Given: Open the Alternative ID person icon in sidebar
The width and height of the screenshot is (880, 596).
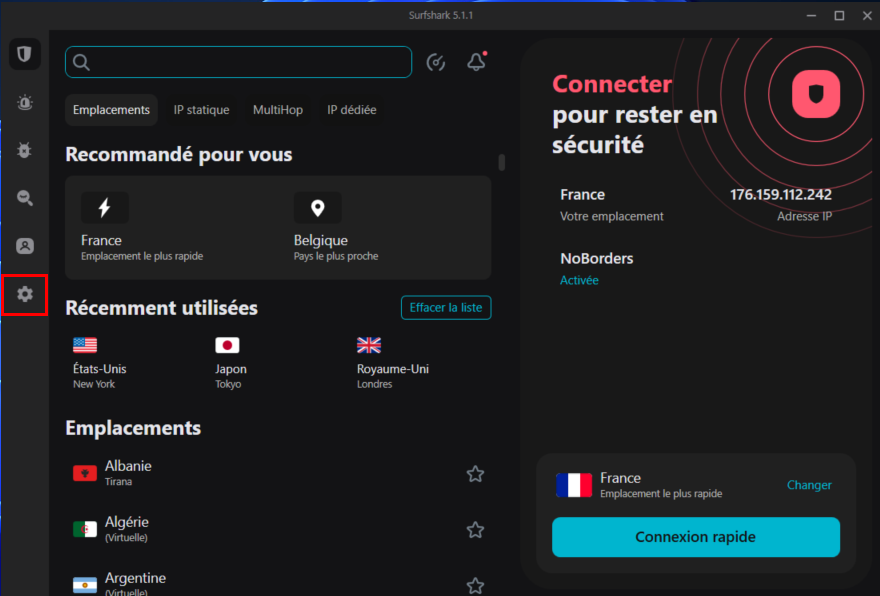Looking at the screenshot, I should coord(25,246).
